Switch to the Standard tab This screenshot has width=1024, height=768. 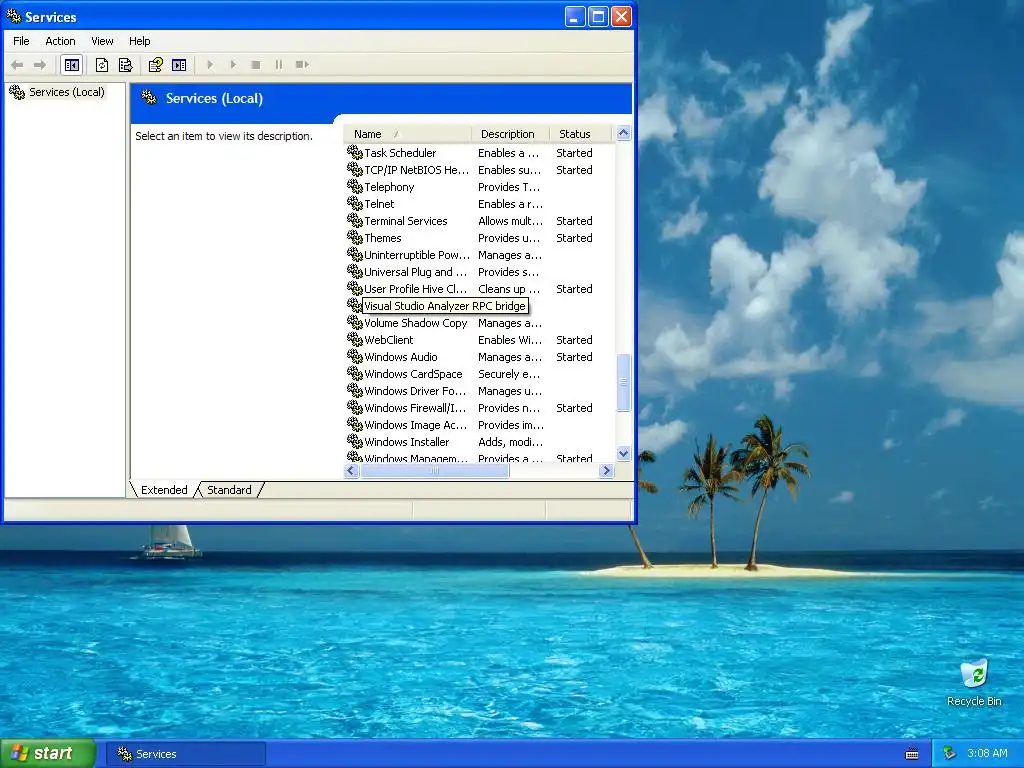click(x=229, y=490)
